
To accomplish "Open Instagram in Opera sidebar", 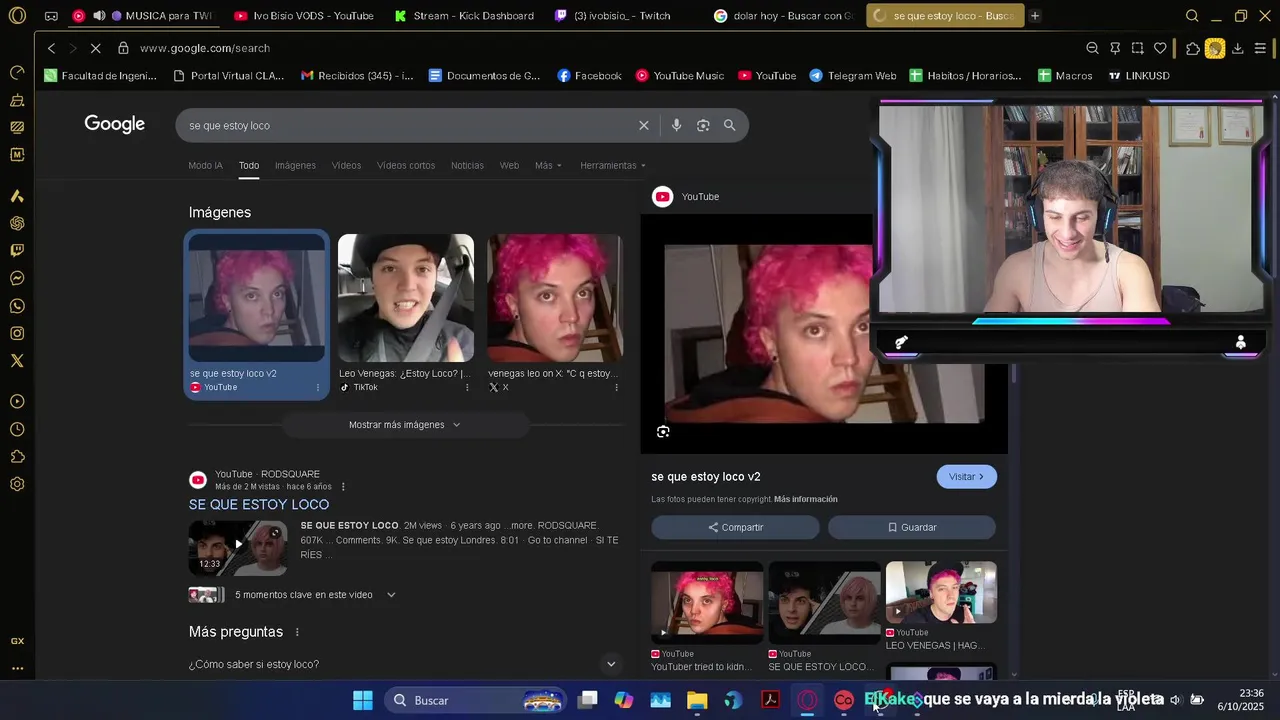I will pyautogui.click(x=17, y=334).
